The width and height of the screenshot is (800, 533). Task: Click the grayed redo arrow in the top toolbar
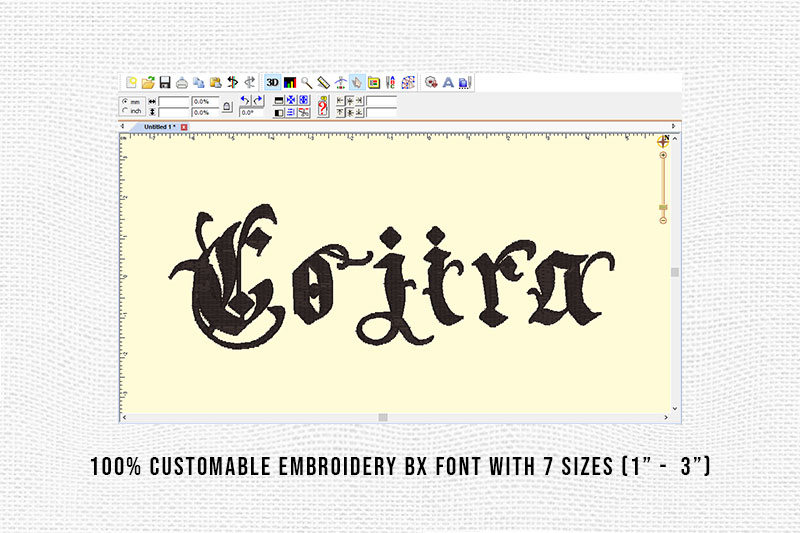pos(250,82)
